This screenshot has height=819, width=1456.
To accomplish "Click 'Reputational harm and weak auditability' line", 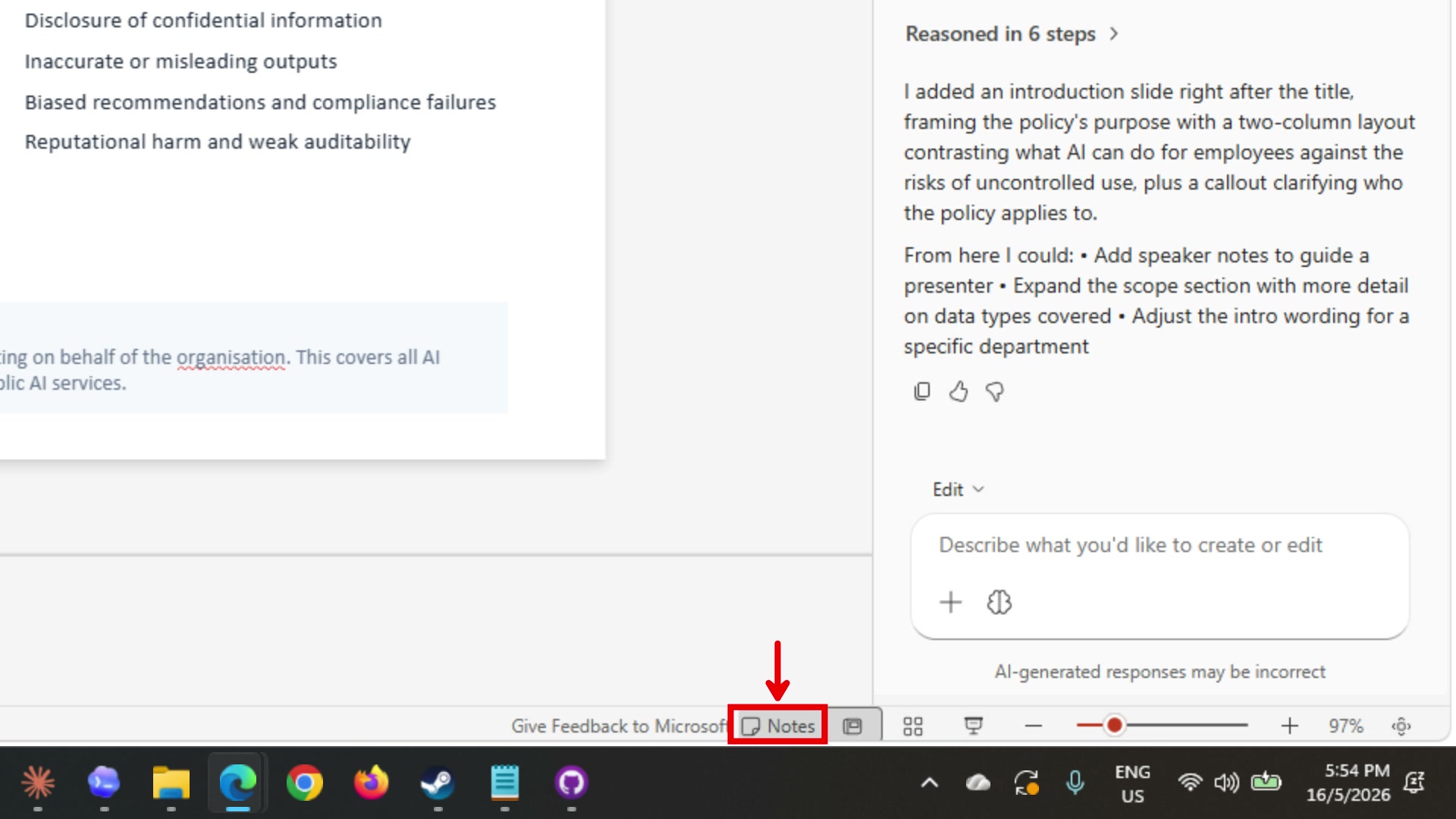I will (x=218, y=142).
